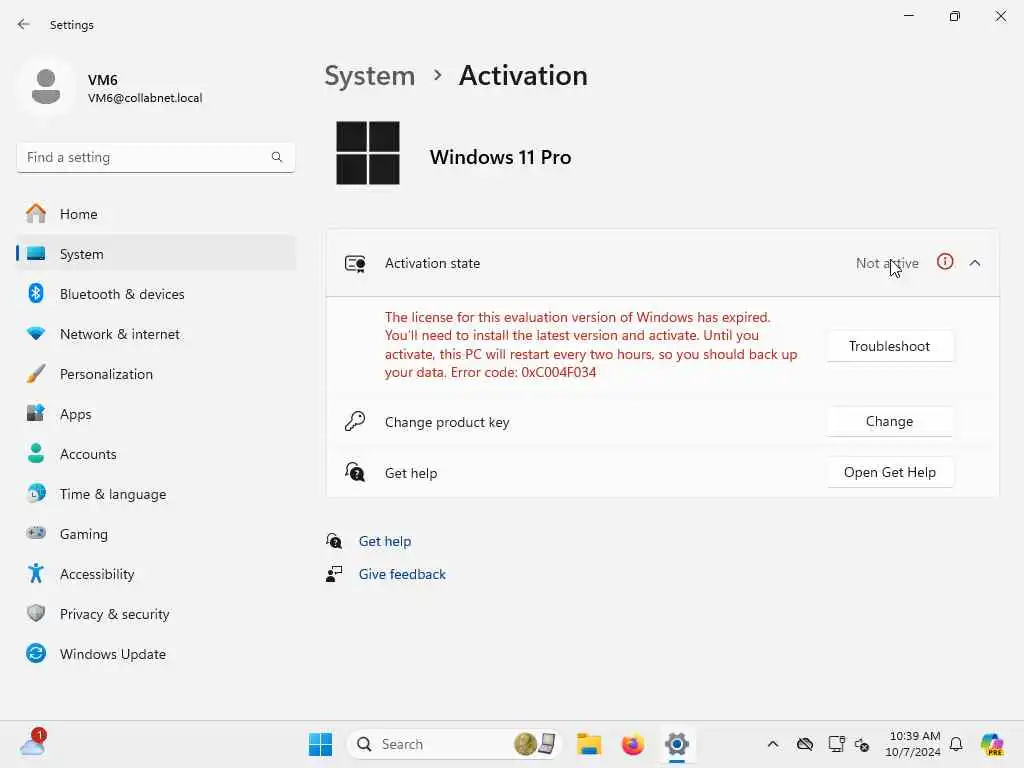Open Copilot preview icon in taskbar
Image resolution: width=1024 pixels, height=768 pixels.
click(x=991, y=744)
